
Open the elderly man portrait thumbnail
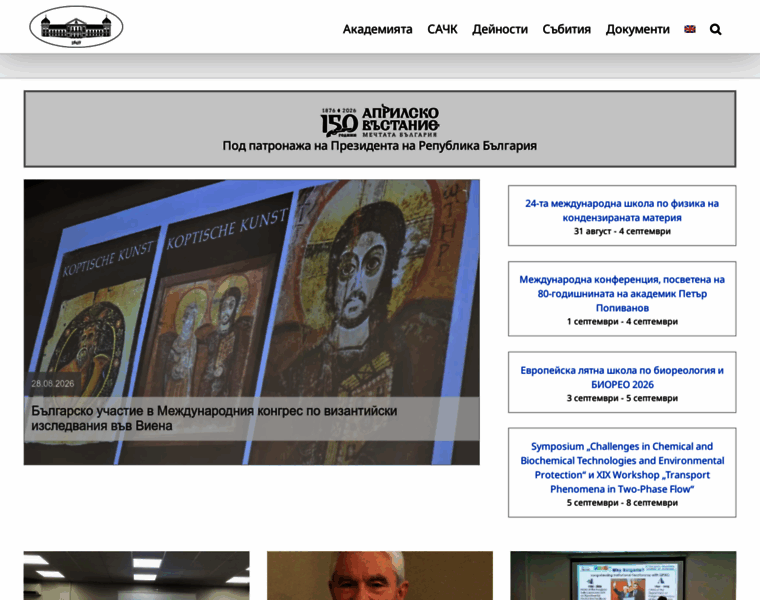coord(380,575)
